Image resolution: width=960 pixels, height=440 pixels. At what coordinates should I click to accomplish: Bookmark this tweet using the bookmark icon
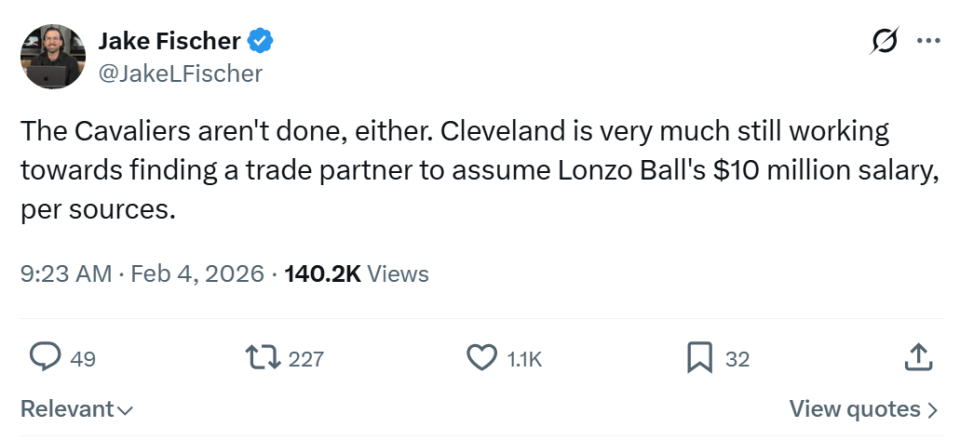click(x=700, y=357)
